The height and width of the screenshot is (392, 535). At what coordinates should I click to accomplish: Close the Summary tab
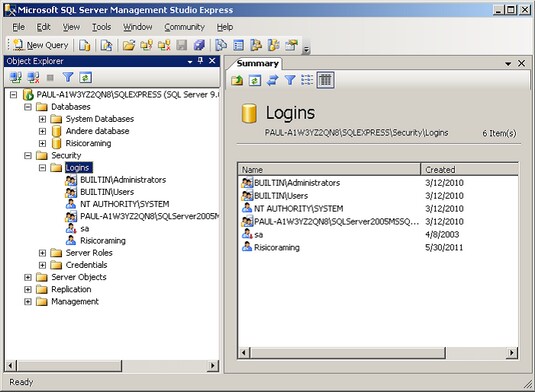(x=521, y=63)
